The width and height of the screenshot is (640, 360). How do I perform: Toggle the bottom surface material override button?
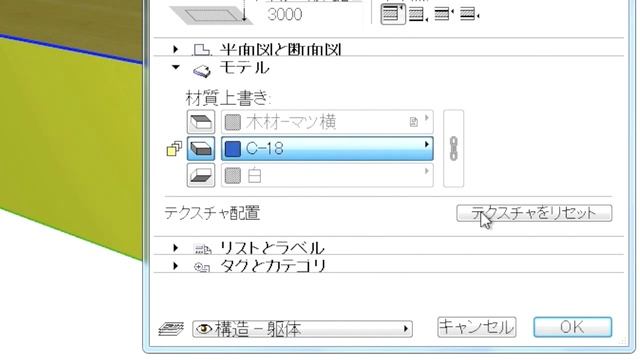pyautogui.click(x=201, y=175)
